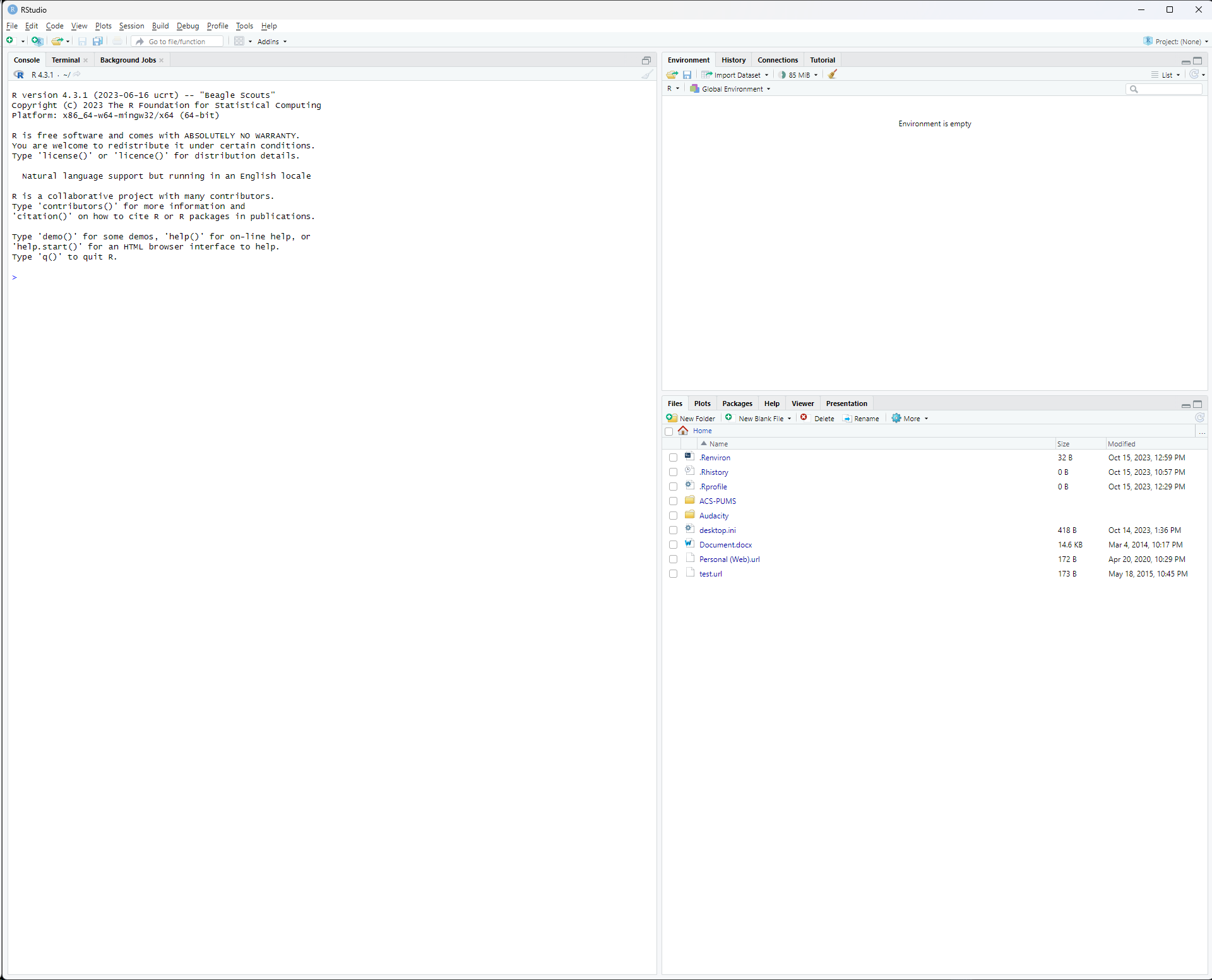
Task: Toggle checkbox next to test.url file
Action: point(673,574)
